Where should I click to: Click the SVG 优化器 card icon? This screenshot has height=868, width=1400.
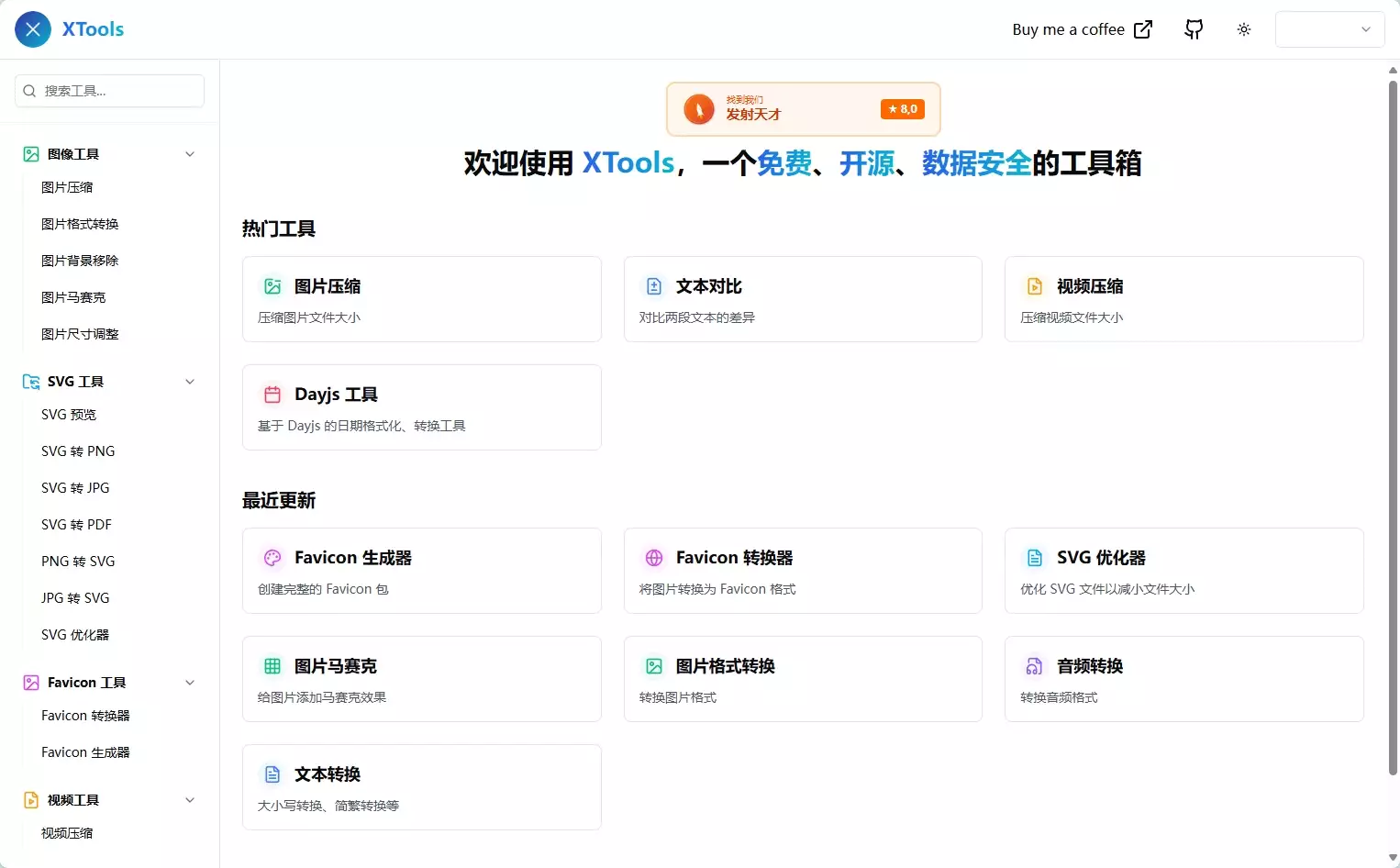(x=1035, y=558)
